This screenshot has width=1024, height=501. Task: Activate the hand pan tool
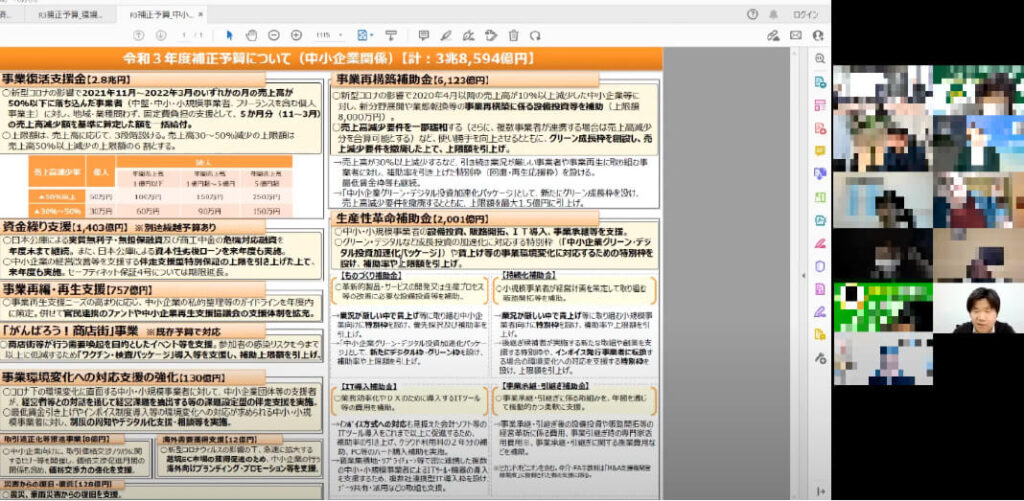251,35
